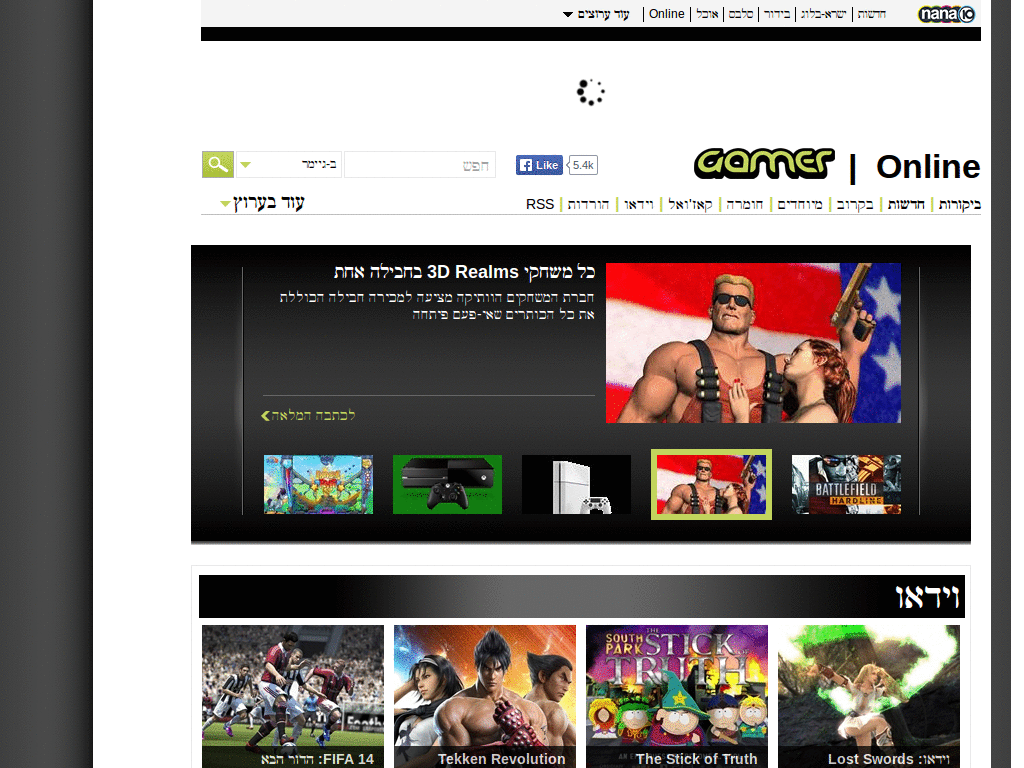The width and height of the screenshot is (1024, 768).
Task: Open the FIFA 14 video
Action: click(293, 696)
